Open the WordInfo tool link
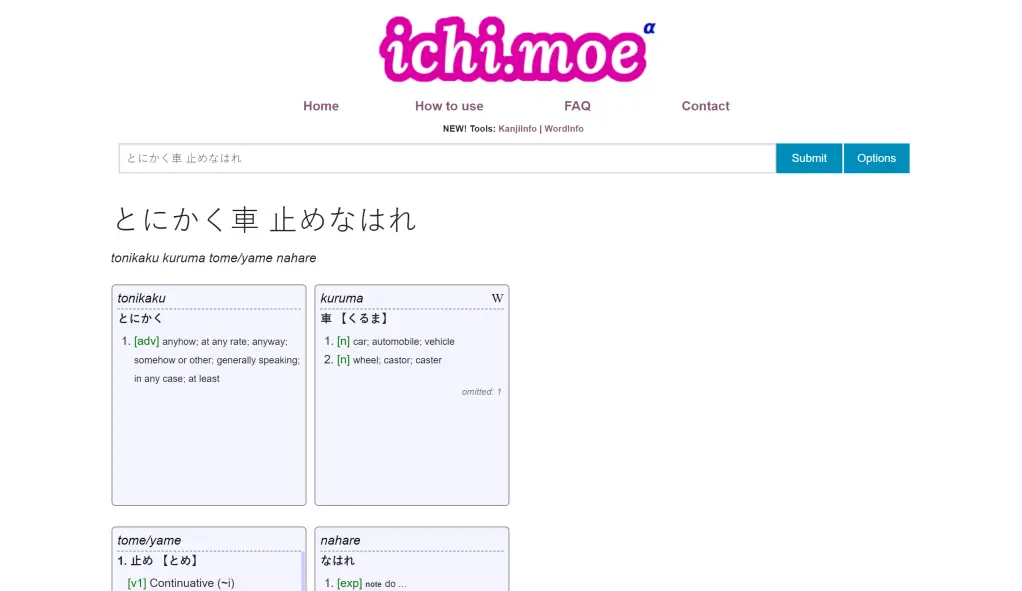This screenshot has width=1022, height=591. point(564,129)
